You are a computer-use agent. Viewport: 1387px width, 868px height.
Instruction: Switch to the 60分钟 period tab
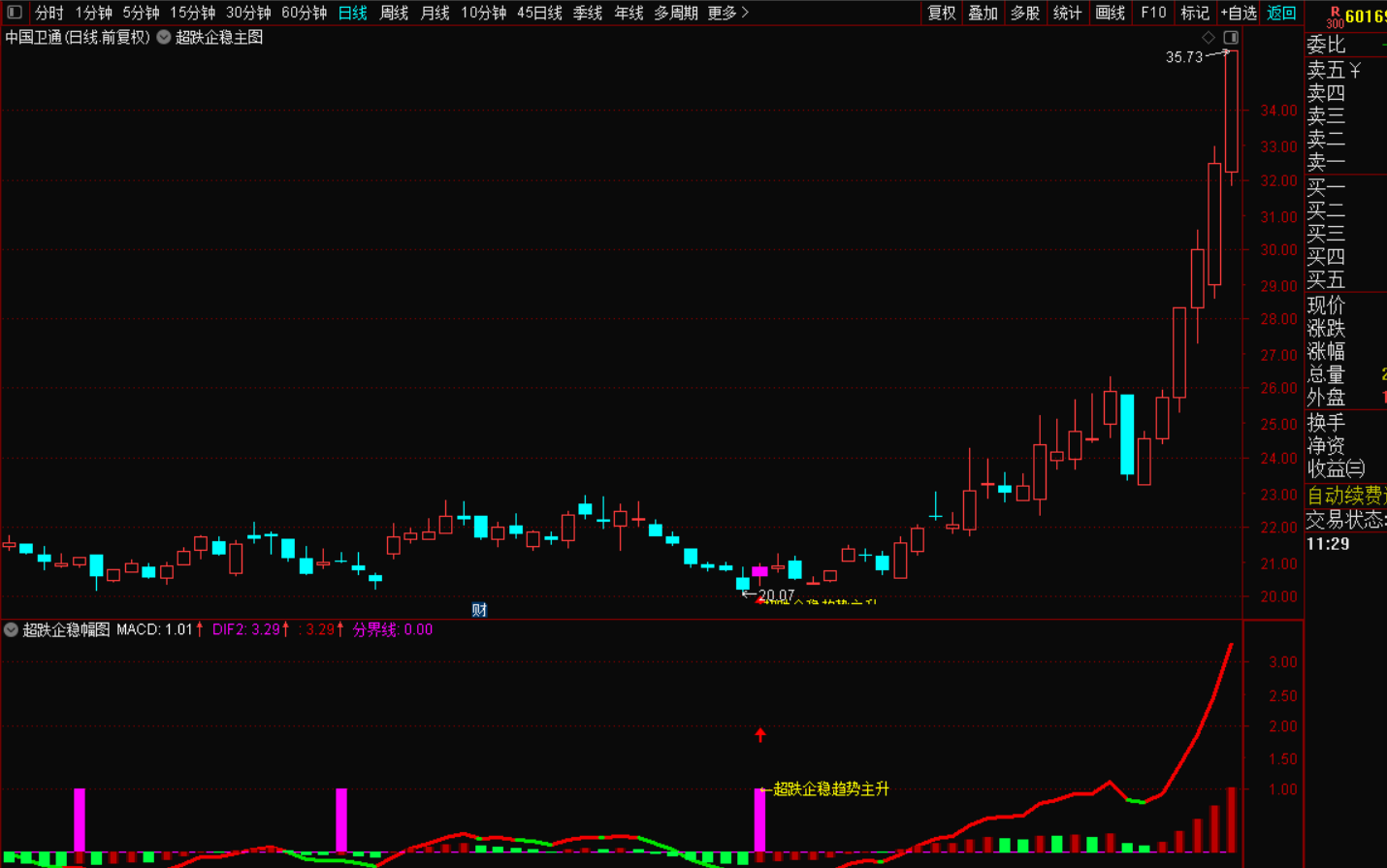coord(304,13)
